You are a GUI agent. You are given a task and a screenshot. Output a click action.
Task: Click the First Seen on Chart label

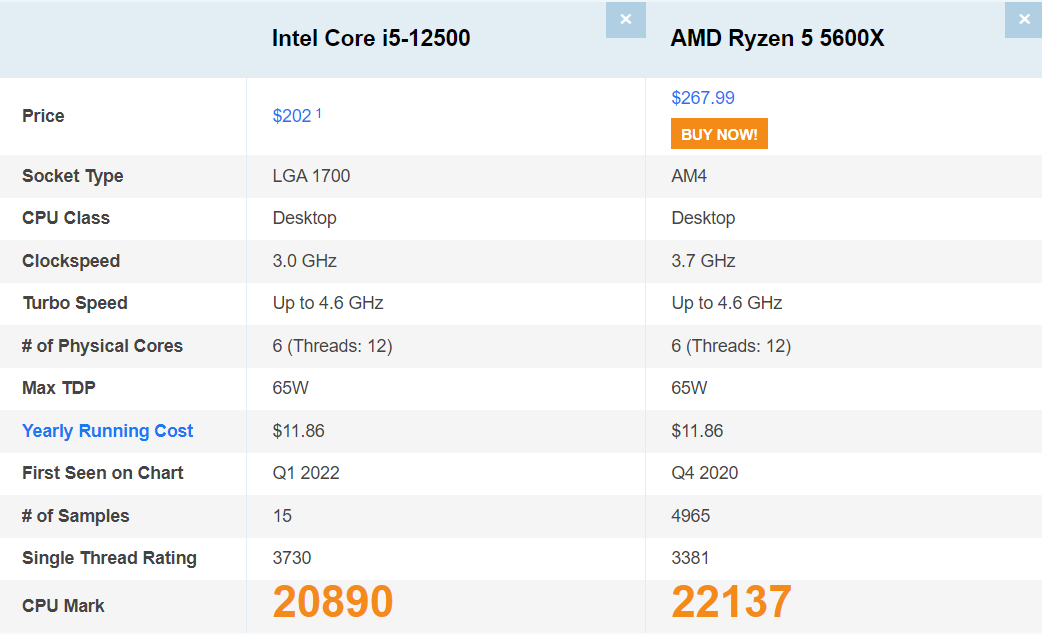point(102,473)
